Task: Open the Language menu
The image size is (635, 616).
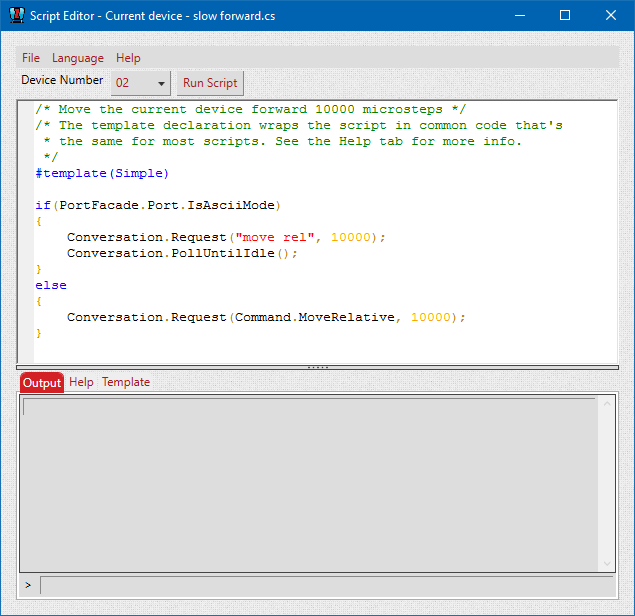Action: tap(78, 58)
